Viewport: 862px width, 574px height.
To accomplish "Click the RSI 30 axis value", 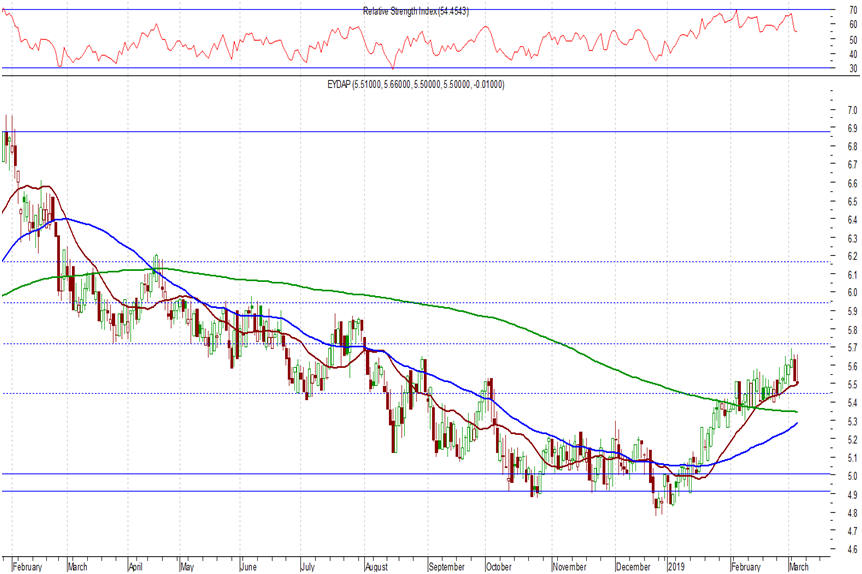I will [x=853, y=69].
